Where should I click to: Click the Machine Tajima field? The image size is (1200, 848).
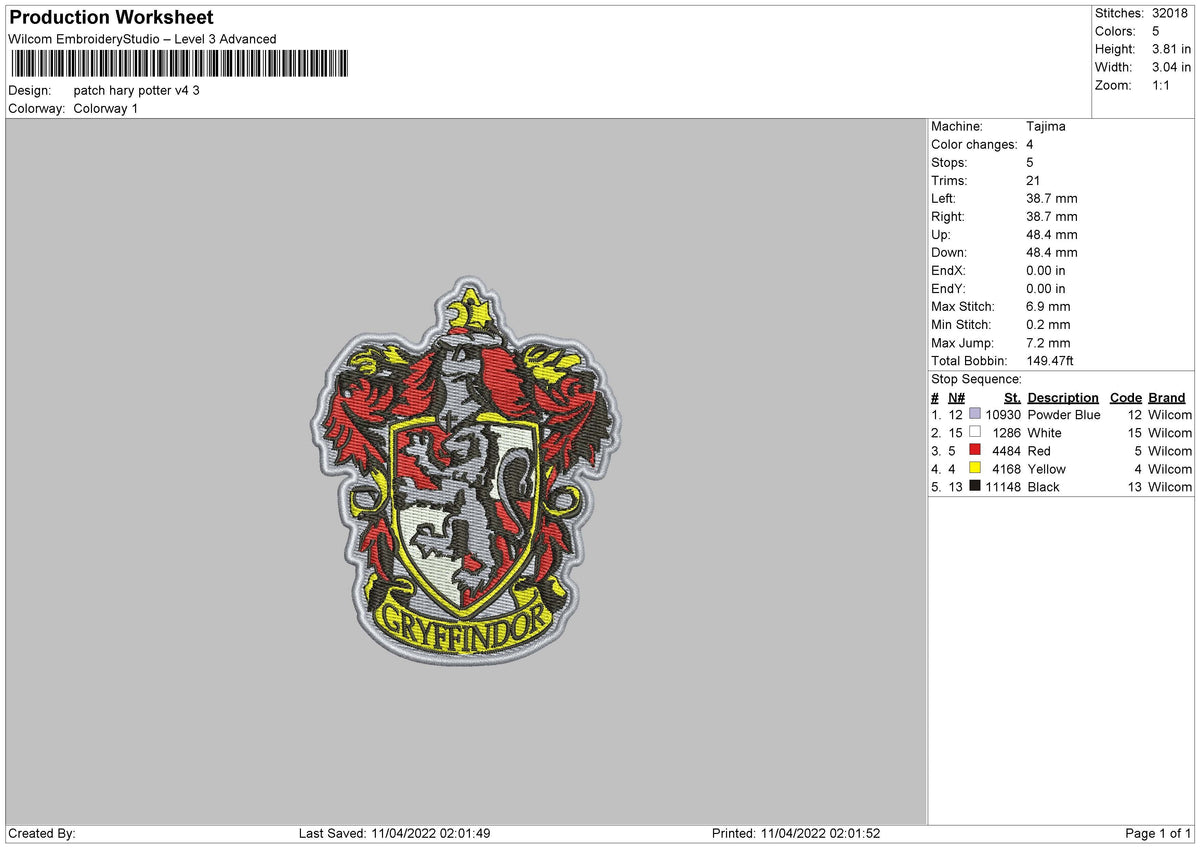[x=1045, y=126]
